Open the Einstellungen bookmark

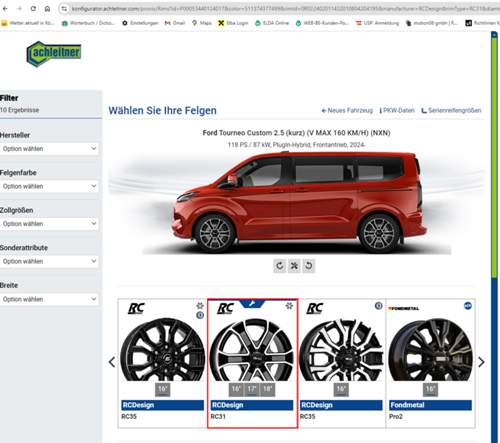[140, 23]
